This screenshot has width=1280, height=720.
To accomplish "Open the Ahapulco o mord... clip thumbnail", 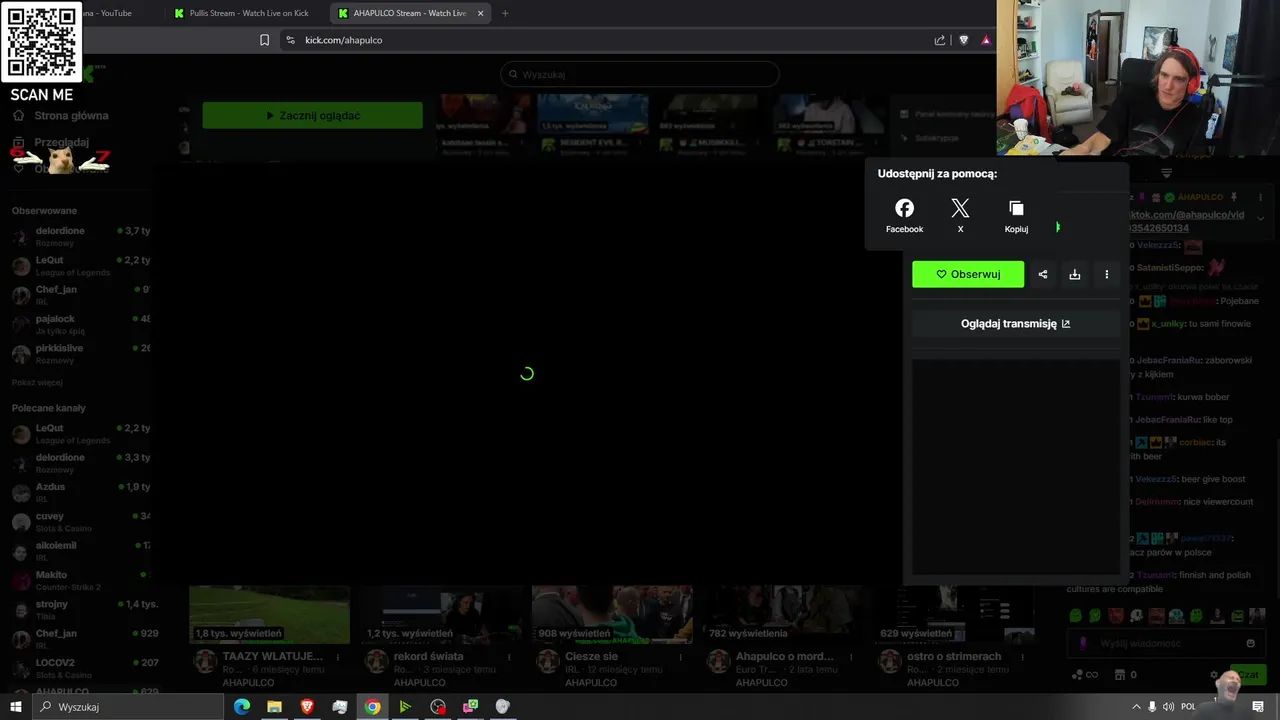I will (x=783, y=614).
